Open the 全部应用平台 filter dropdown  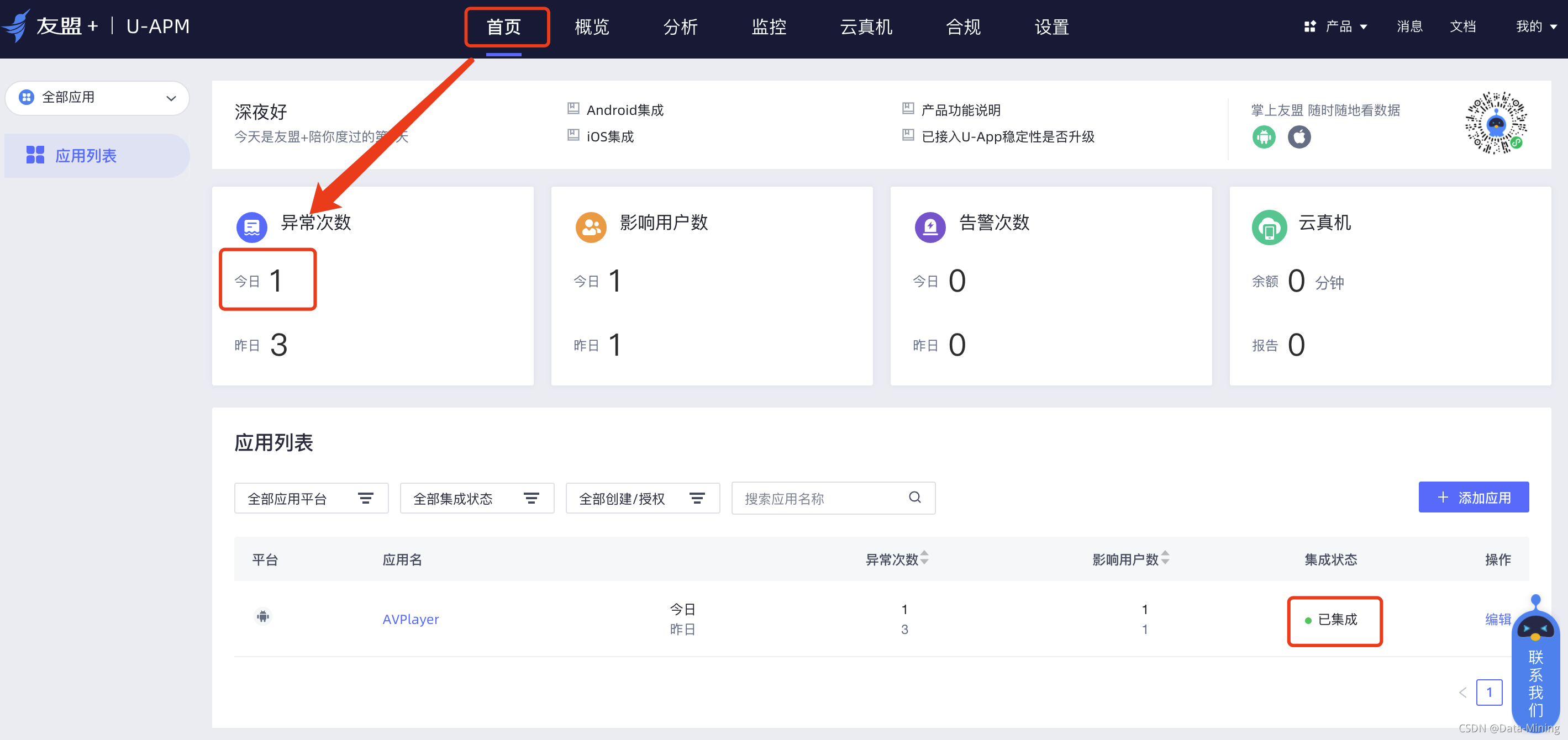pos(311,499)
